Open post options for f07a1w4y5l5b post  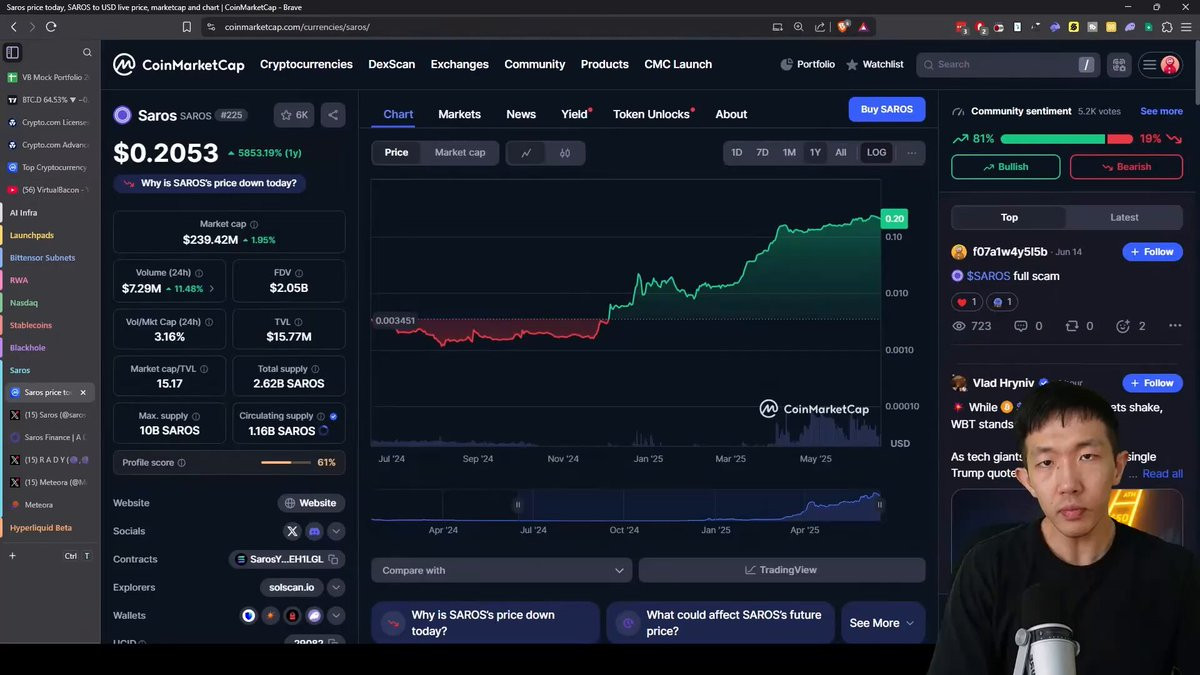(1175, 326)
